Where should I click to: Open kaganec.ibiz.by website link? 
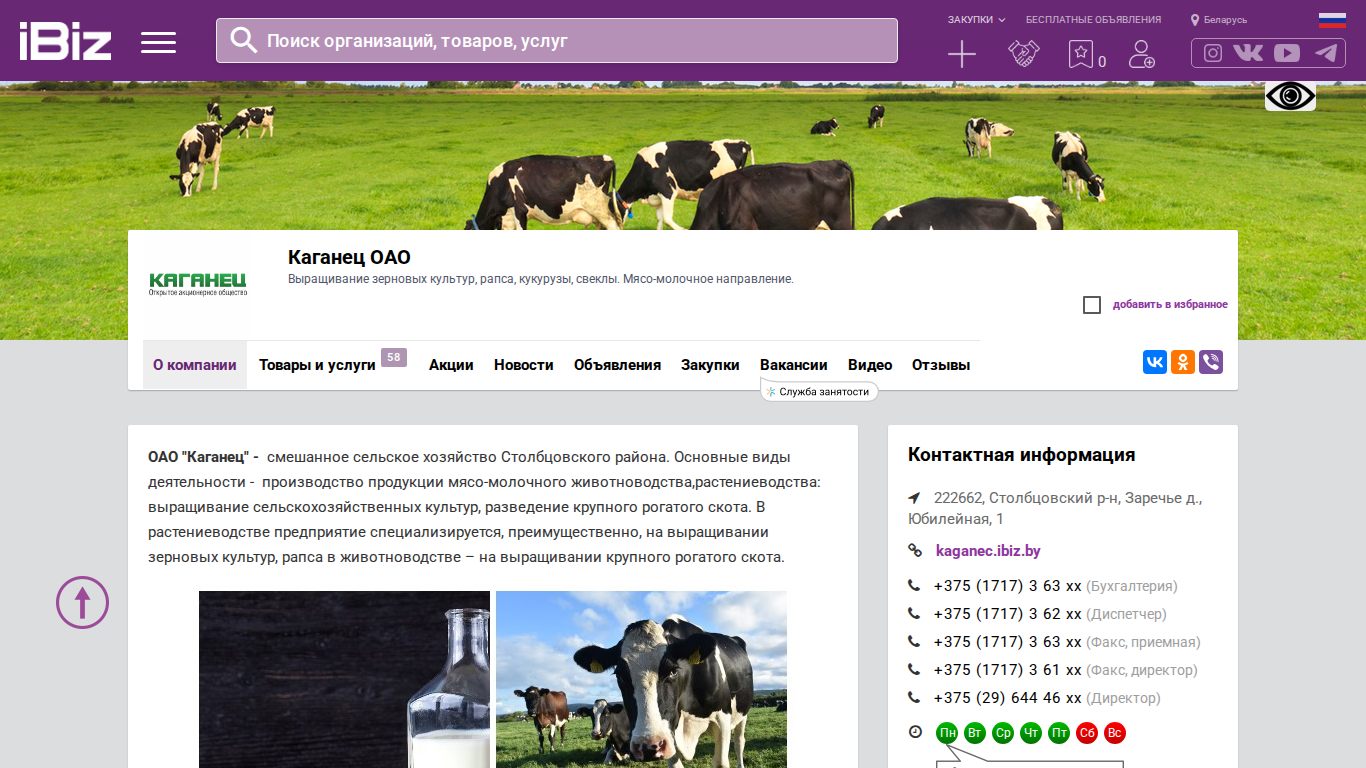pyautogui.click(x=988, y=551)
